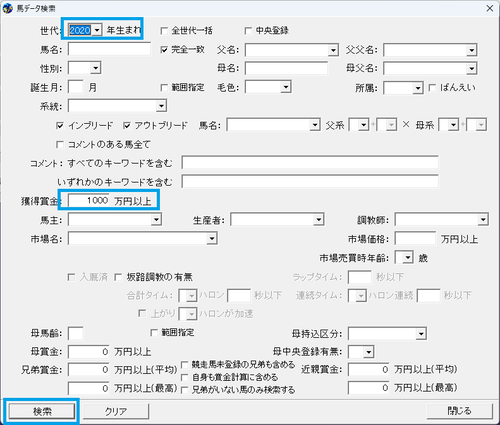This screenshot has height=425, width=500.
Task: Uncheck the アウトブリード checkbox
Action: [126, 126]
